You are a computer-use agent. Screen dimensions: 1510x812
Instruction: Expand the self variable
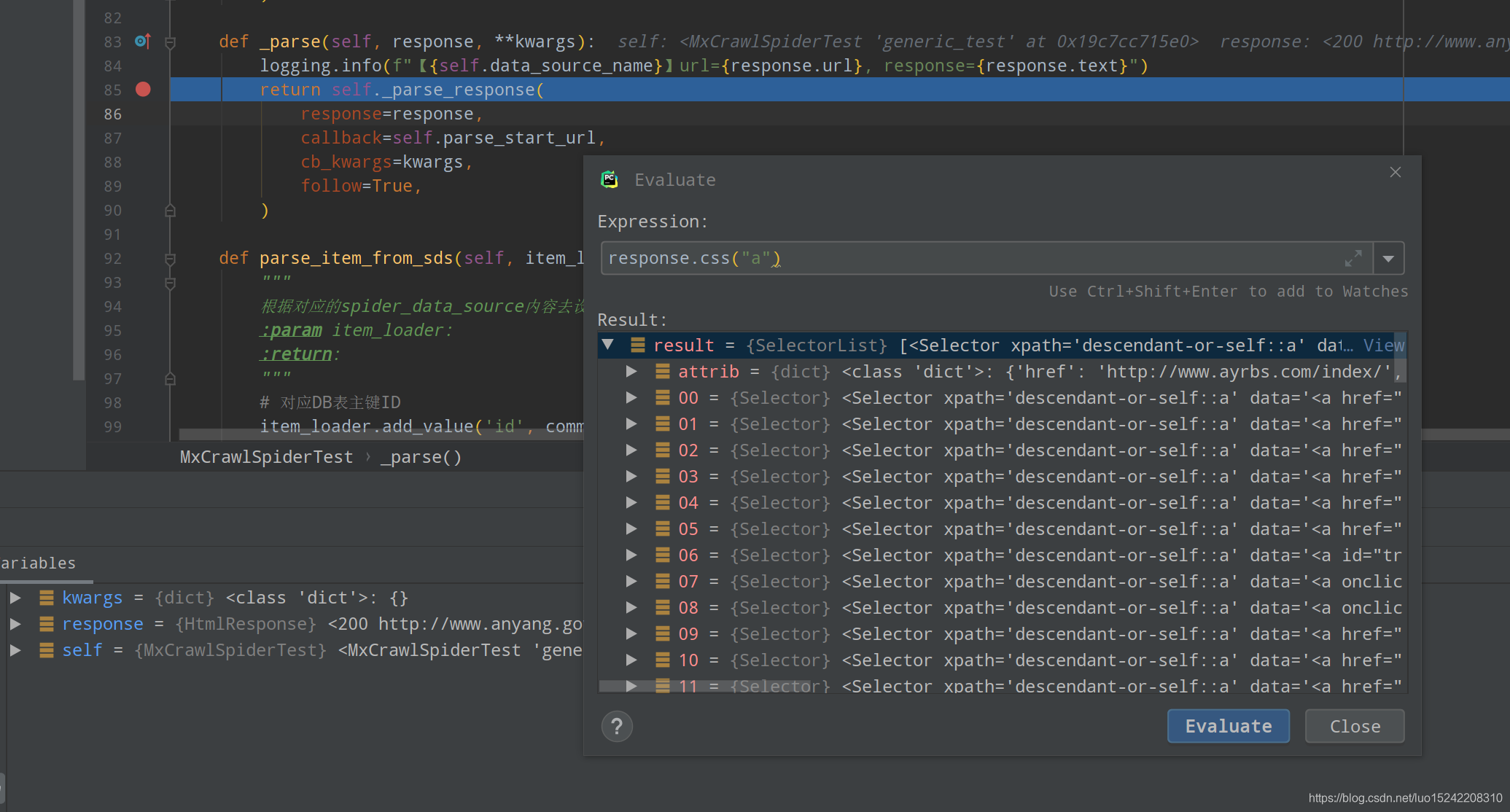click(x=15, y=650)
